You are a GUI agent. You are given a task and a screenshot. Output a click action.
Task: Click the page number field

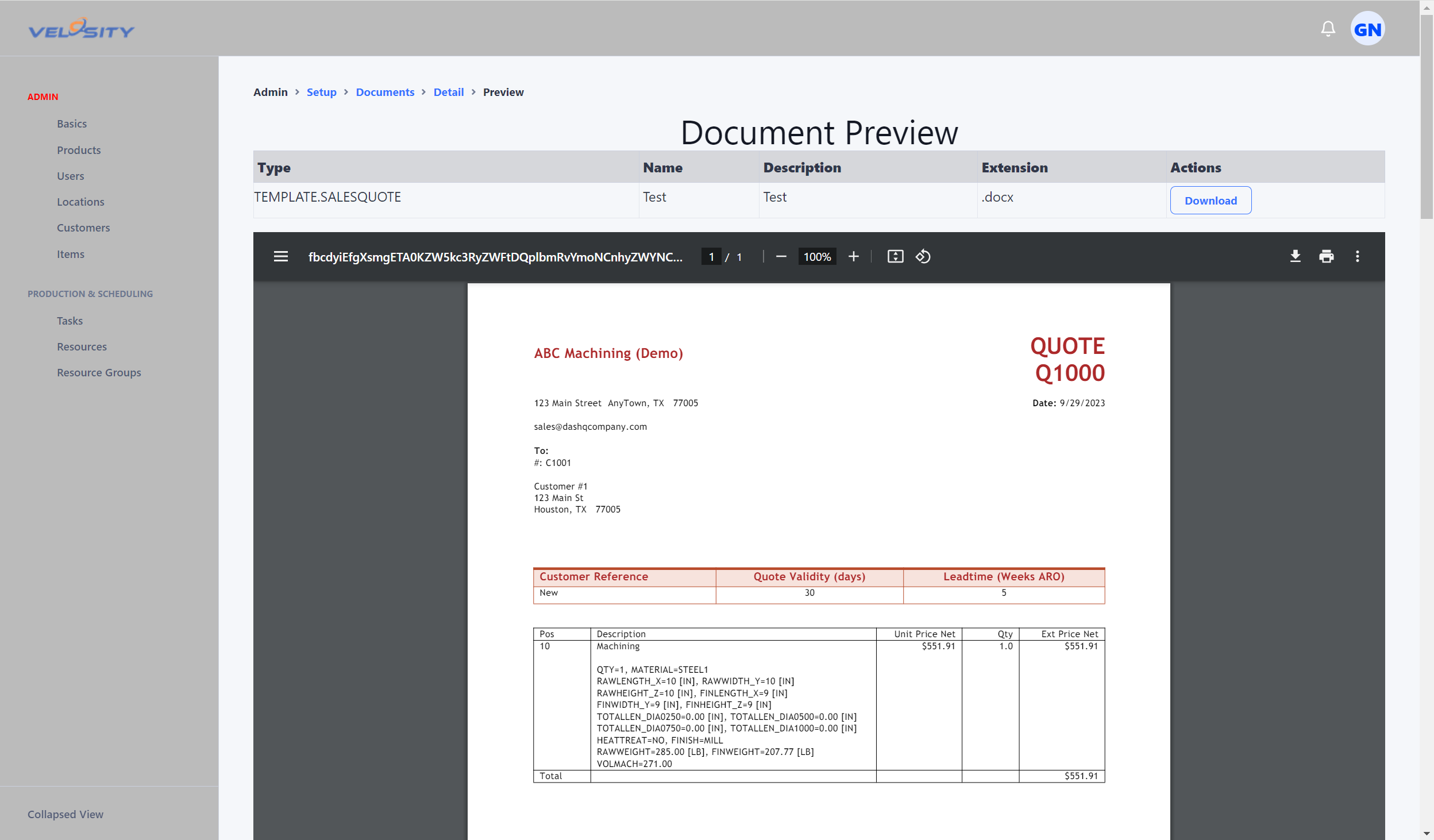(x=711, y=257)
